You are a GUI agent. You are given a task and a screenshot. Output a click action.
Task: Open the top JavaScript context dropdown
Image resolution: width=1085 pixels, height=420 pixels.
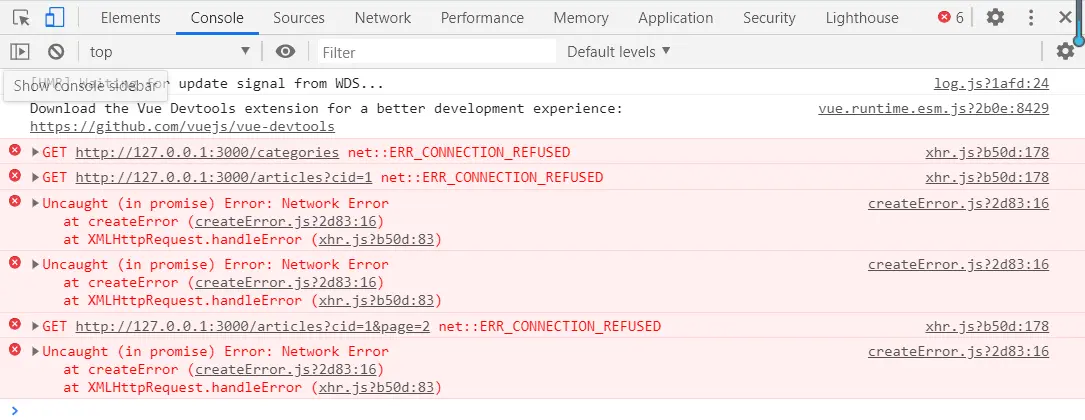click(169, 52)
